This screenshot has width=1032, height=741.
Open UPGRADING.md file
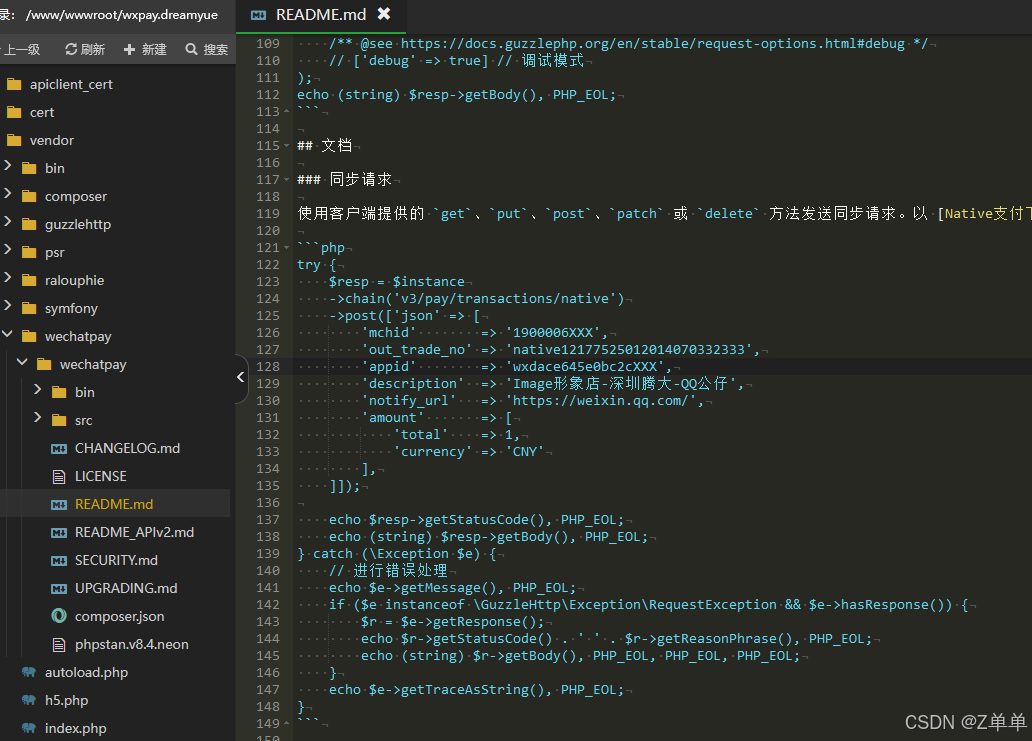(126, 588)
